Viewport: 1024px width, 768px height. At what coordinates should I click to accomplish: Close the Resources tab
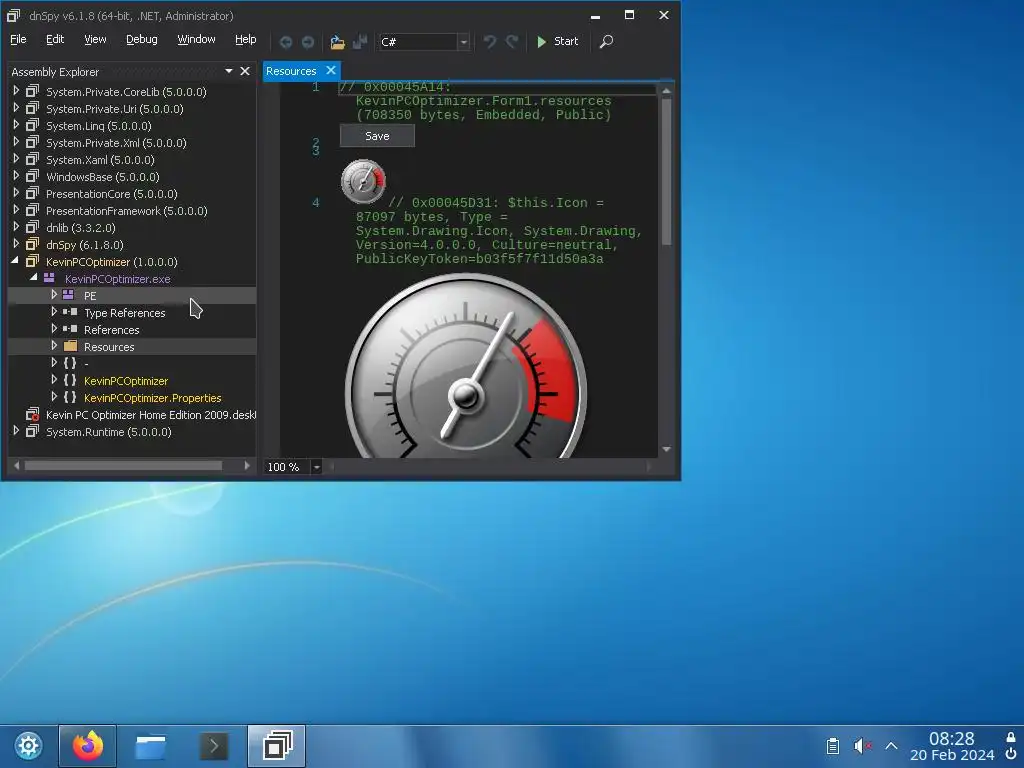click(x=331, y=70)
